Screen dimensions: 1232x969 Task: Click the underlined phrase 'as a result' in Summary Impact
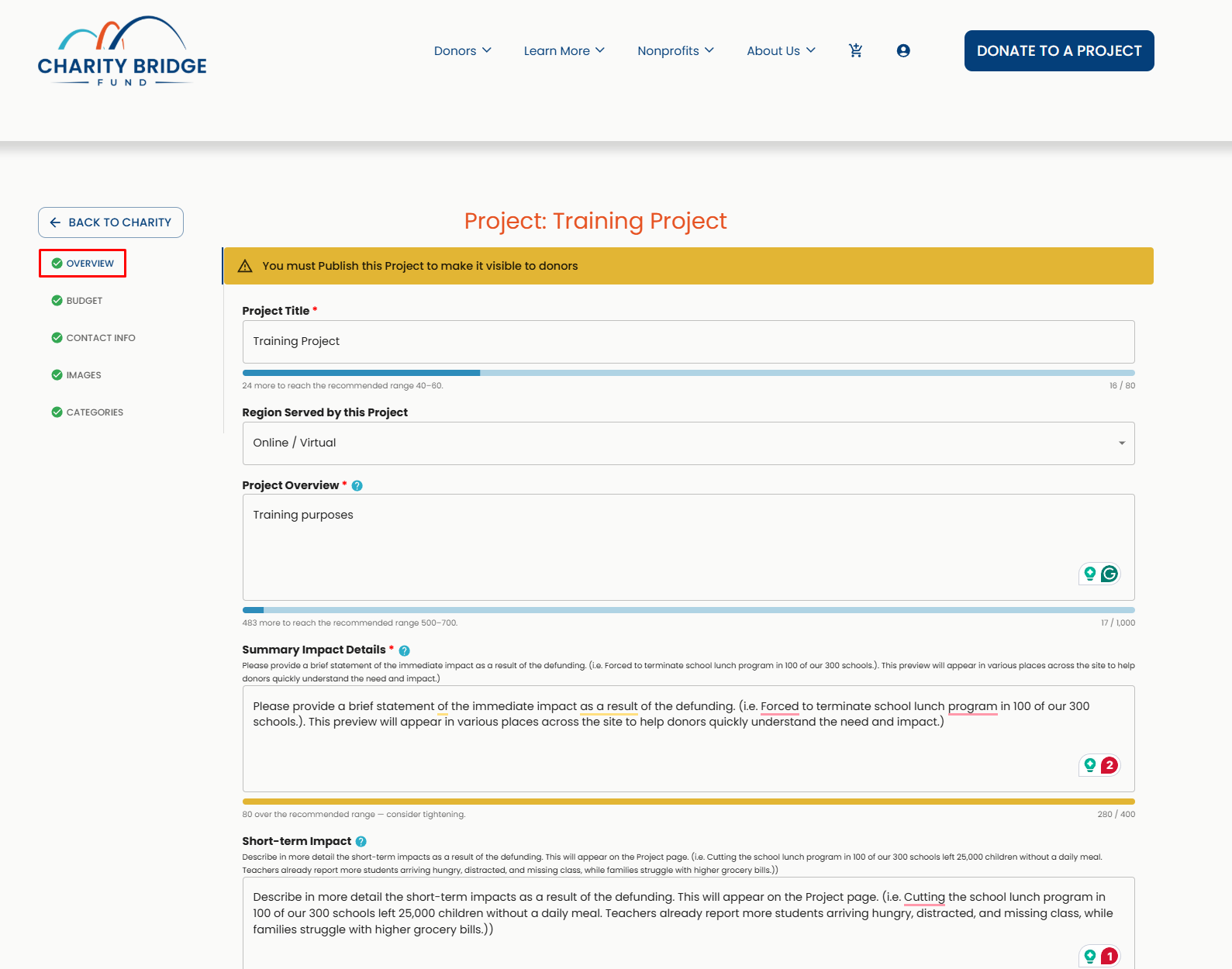(609, 706)
